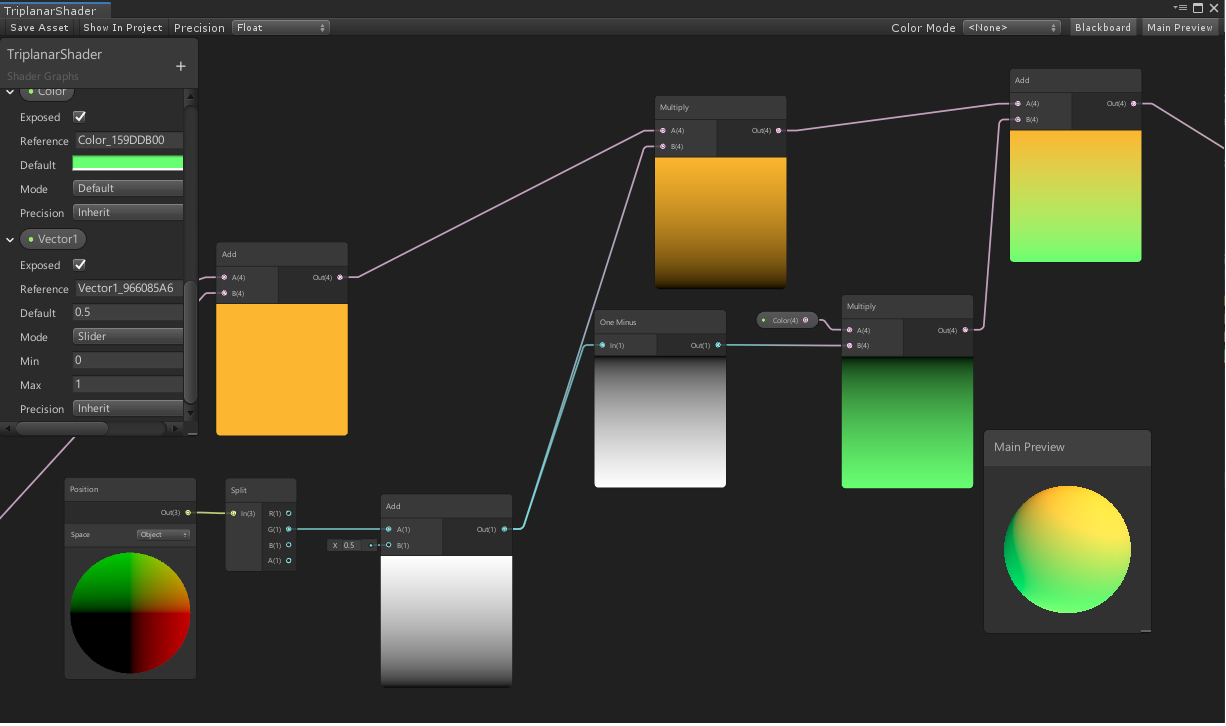Click the Save Asset button

tap(40, 27)
